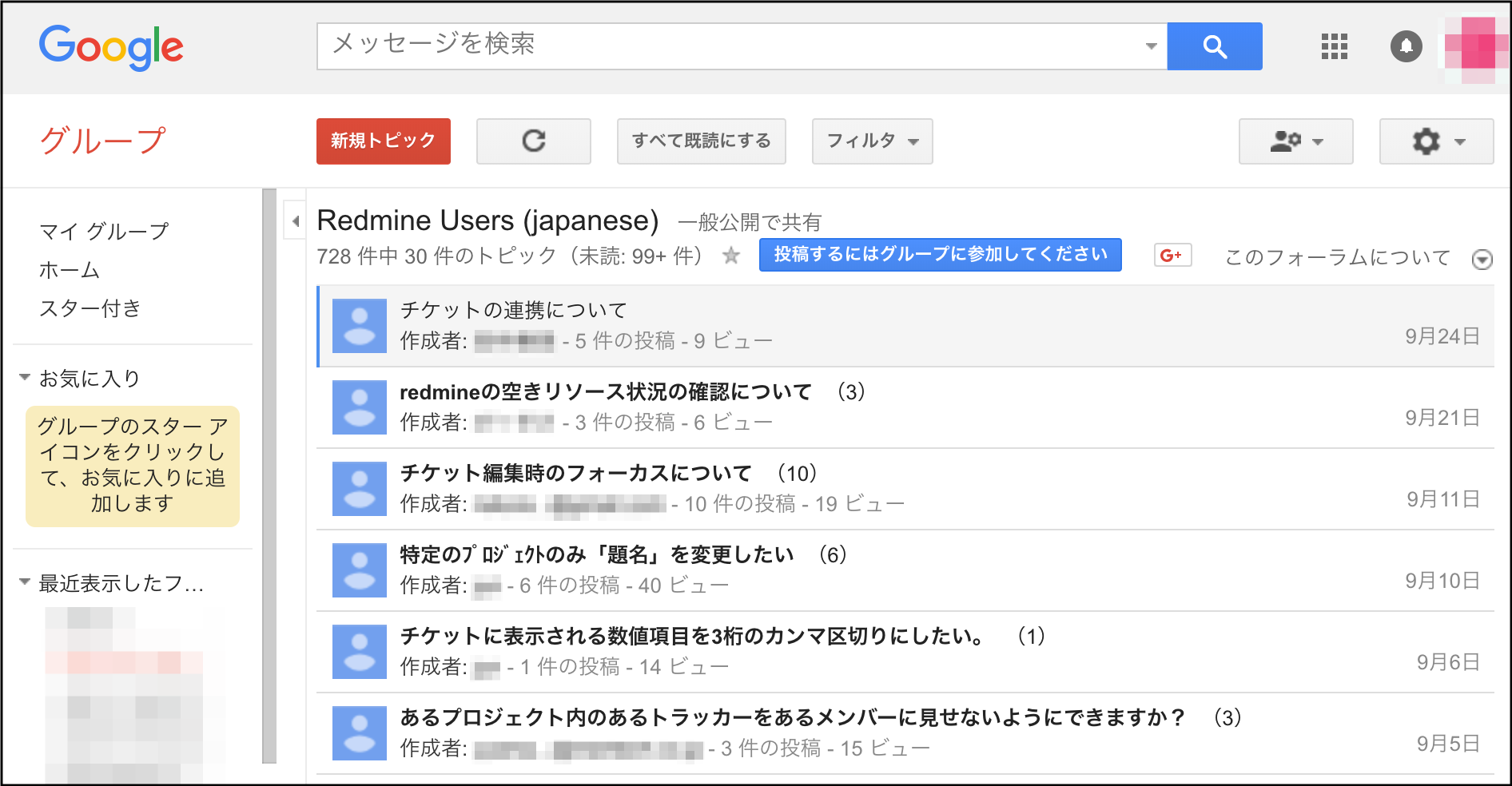This screenshot has width=1512, height=786.
Task: Click the Google logo
Action: (x=111, y=47)
